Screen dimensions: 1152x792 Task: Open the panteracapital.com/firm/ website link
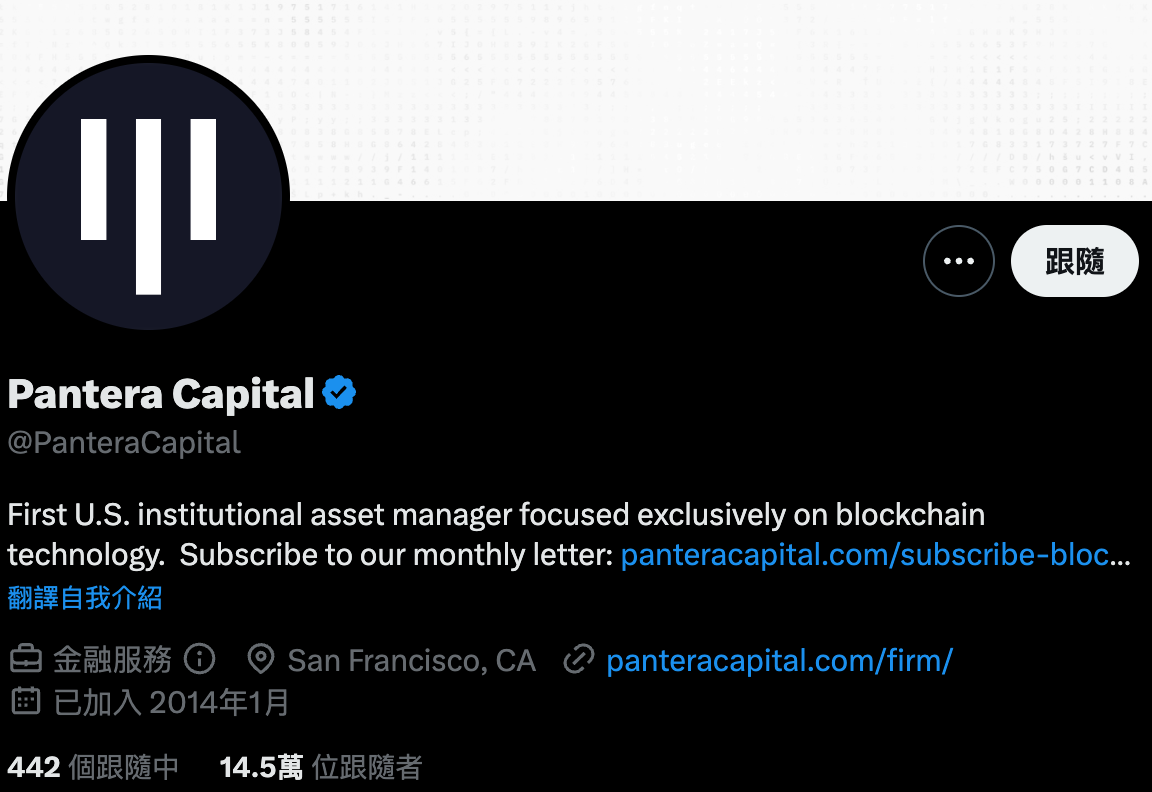click(779, 660)
